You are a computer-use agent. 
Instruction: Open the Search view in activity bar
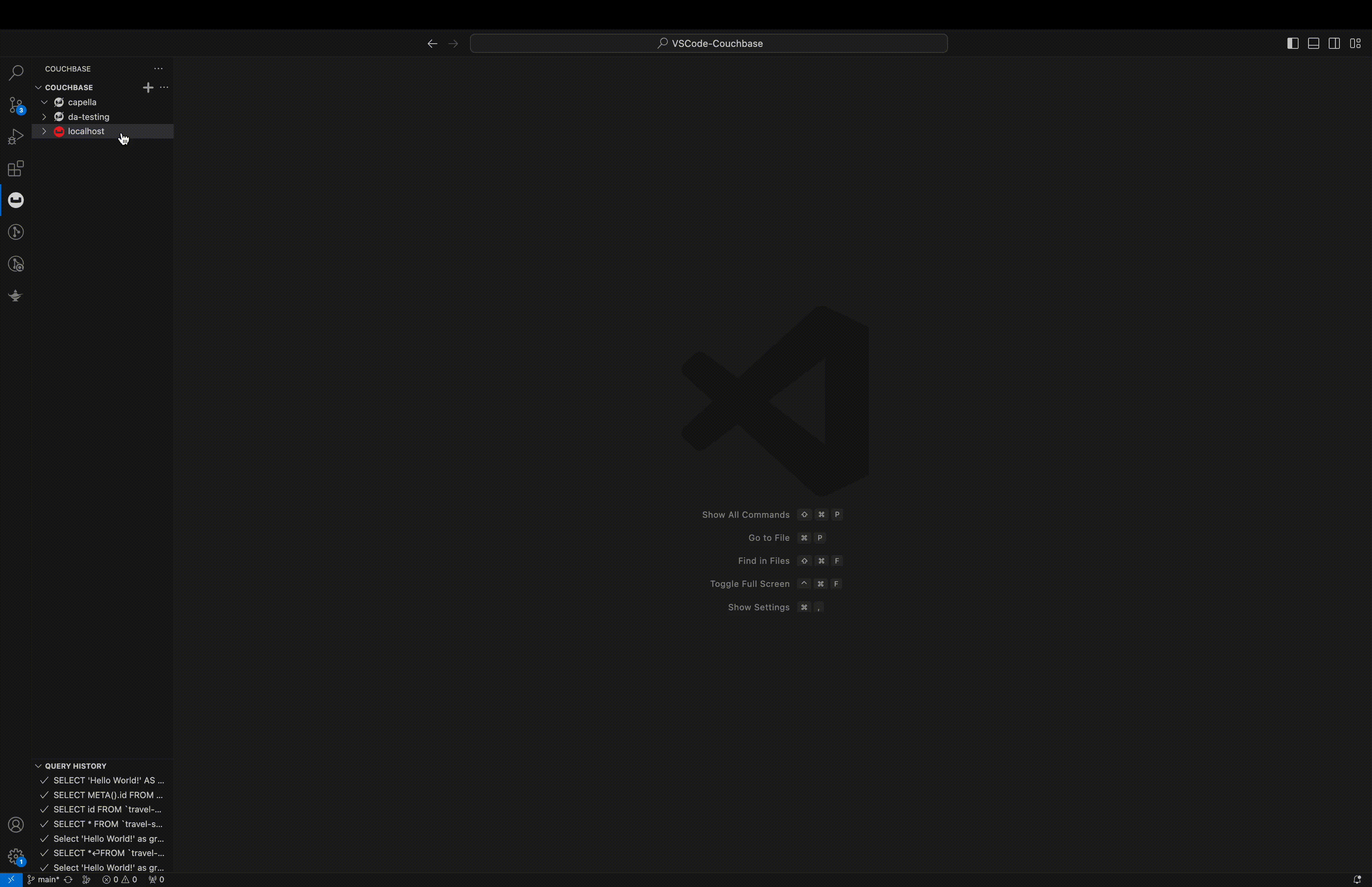coord(15,73)
